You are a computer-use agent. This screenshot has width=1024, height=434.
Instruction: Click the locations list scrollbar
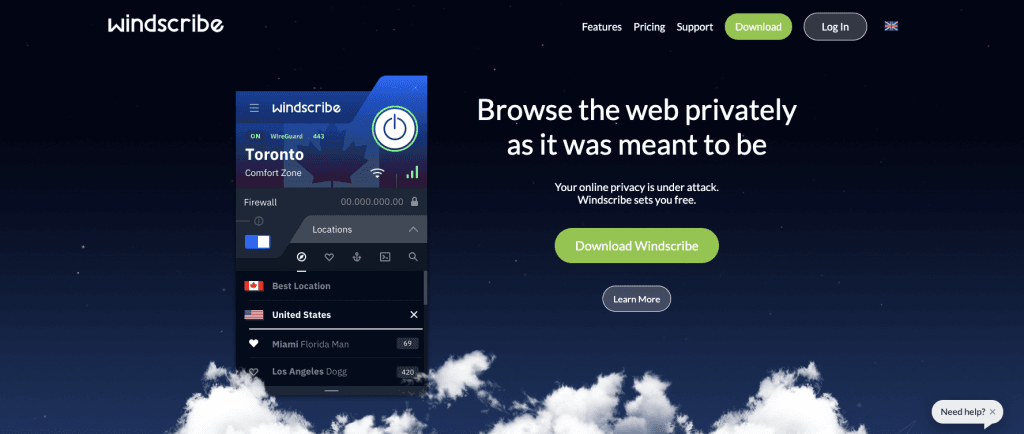click(426, 288)
